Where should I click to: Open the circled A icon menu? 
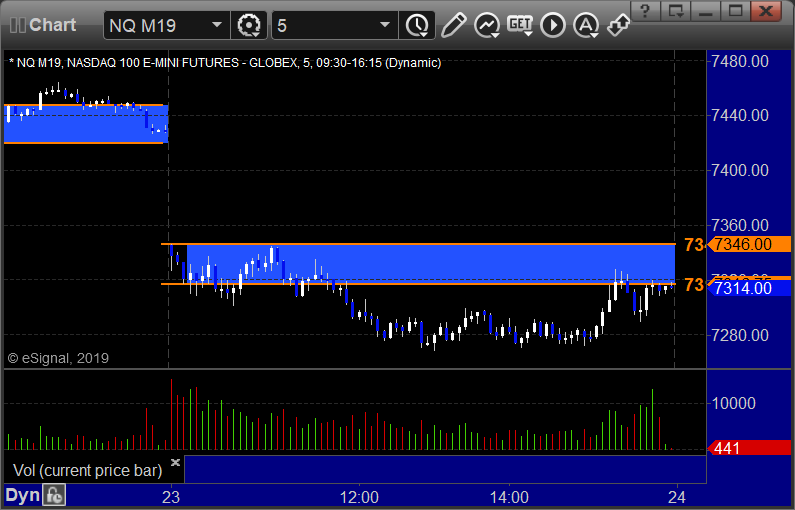click(x=586, y=25)
